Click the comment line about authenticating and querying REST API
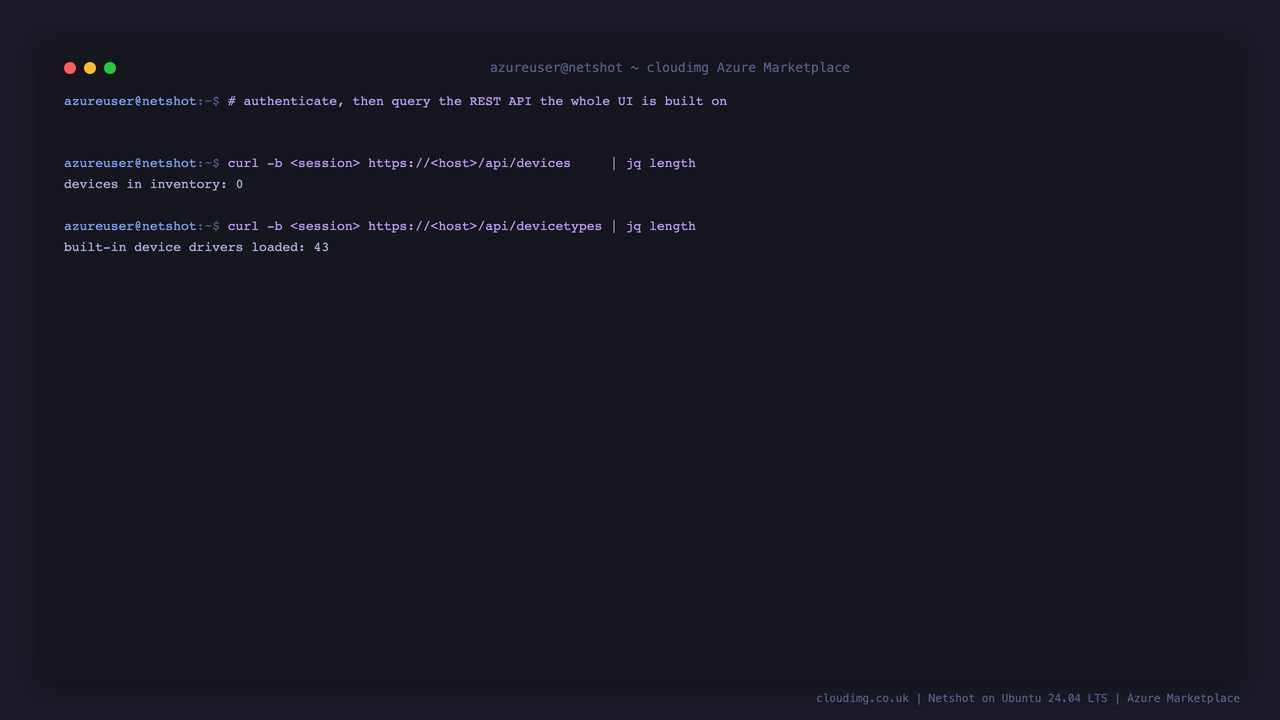Screen dimensions: 1280x720 pos(477,101)
